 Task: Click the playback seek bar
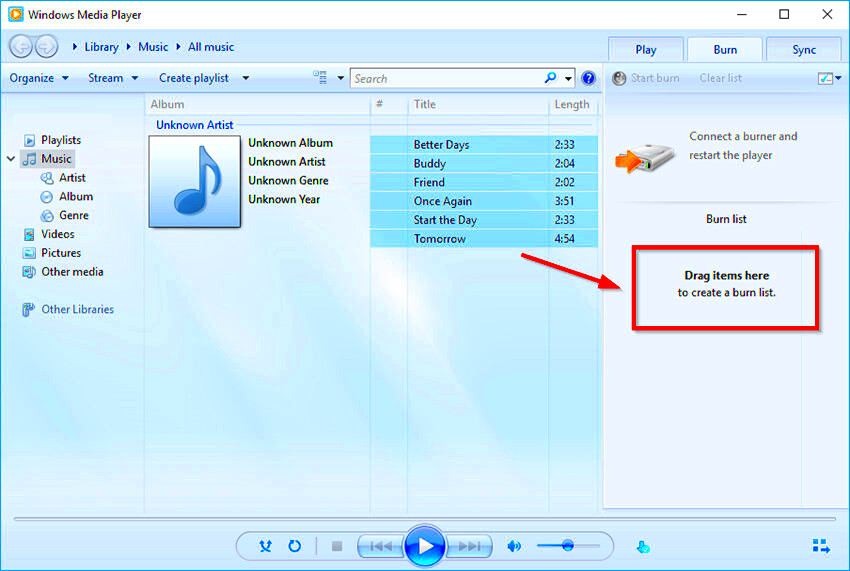click(x=424, y=519)
